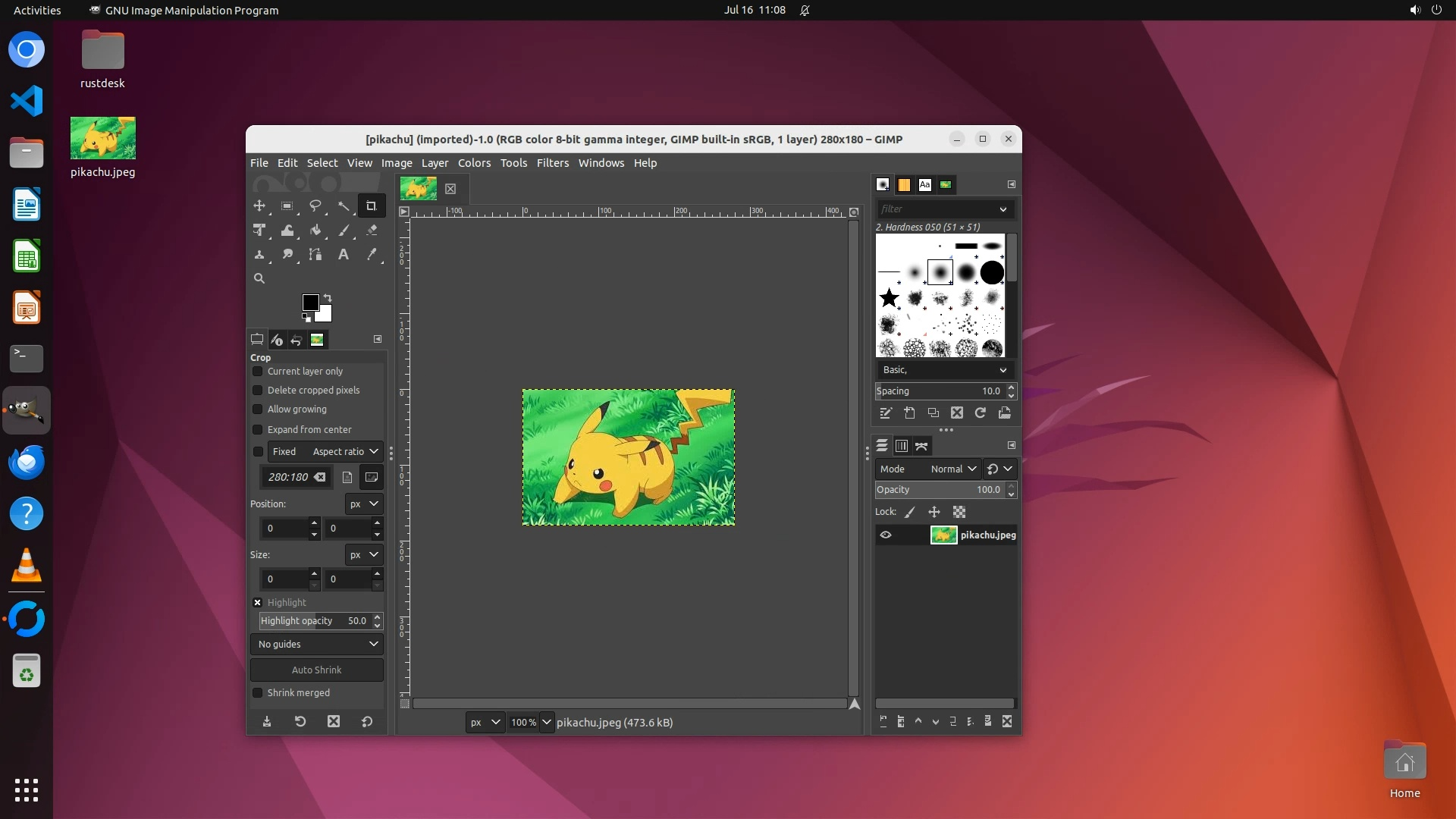The image size is (1456, 819).
Task: Select the Zoom magnifier tool
Action: (259, 279)
